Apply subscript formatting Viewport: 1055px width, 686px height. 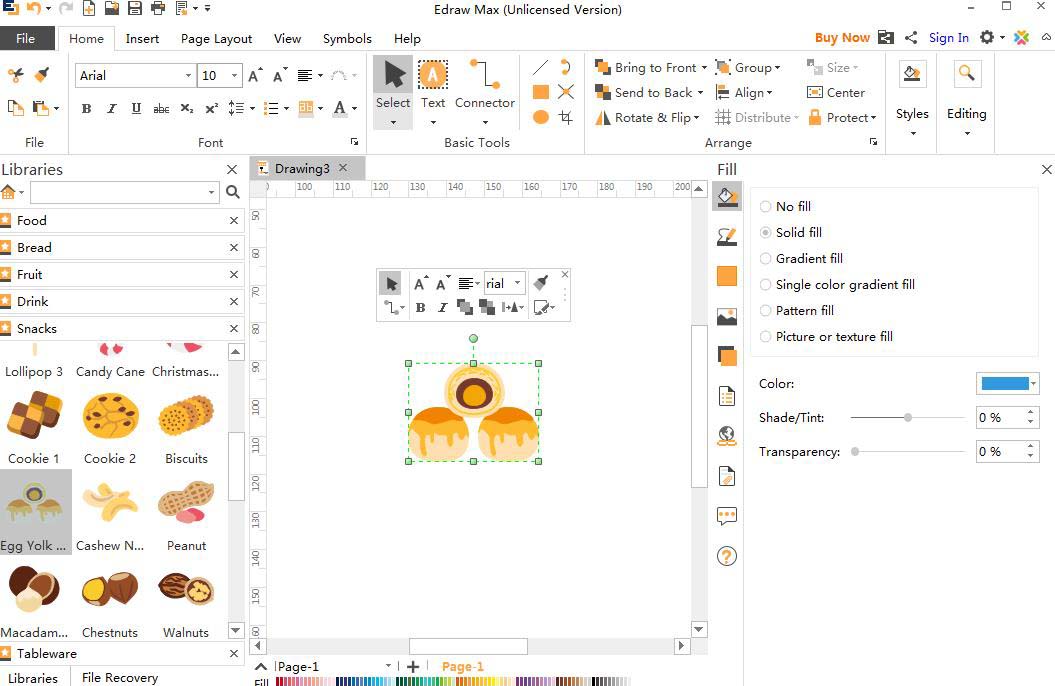(x=187, y=108)
